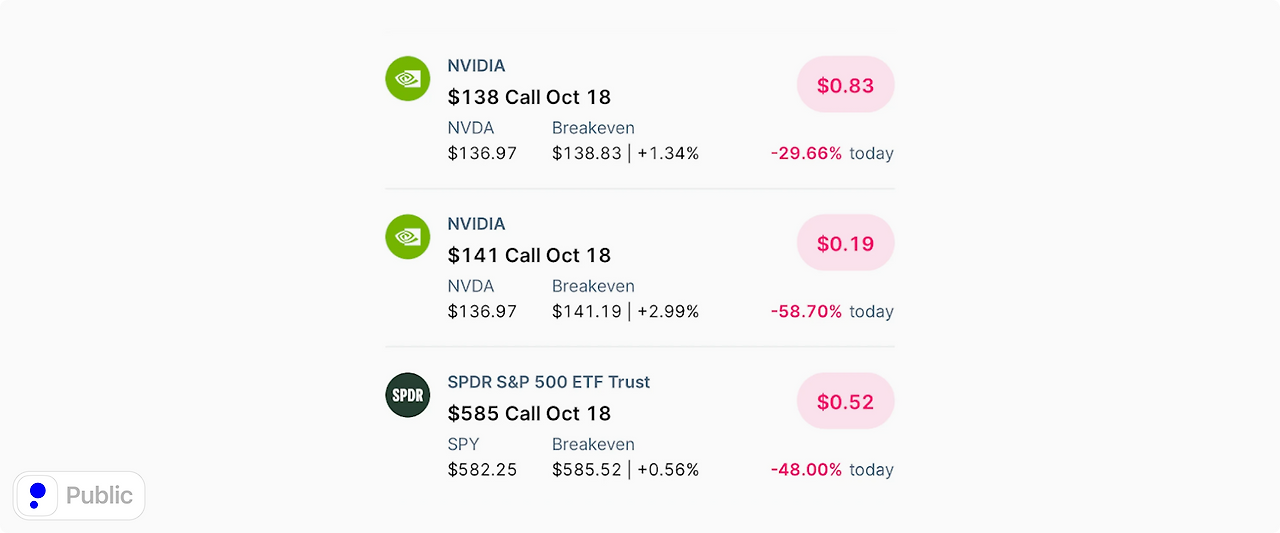Click the $141.19 breakeven value
This screenshot has height=533, width=1280.
point(587,311)
